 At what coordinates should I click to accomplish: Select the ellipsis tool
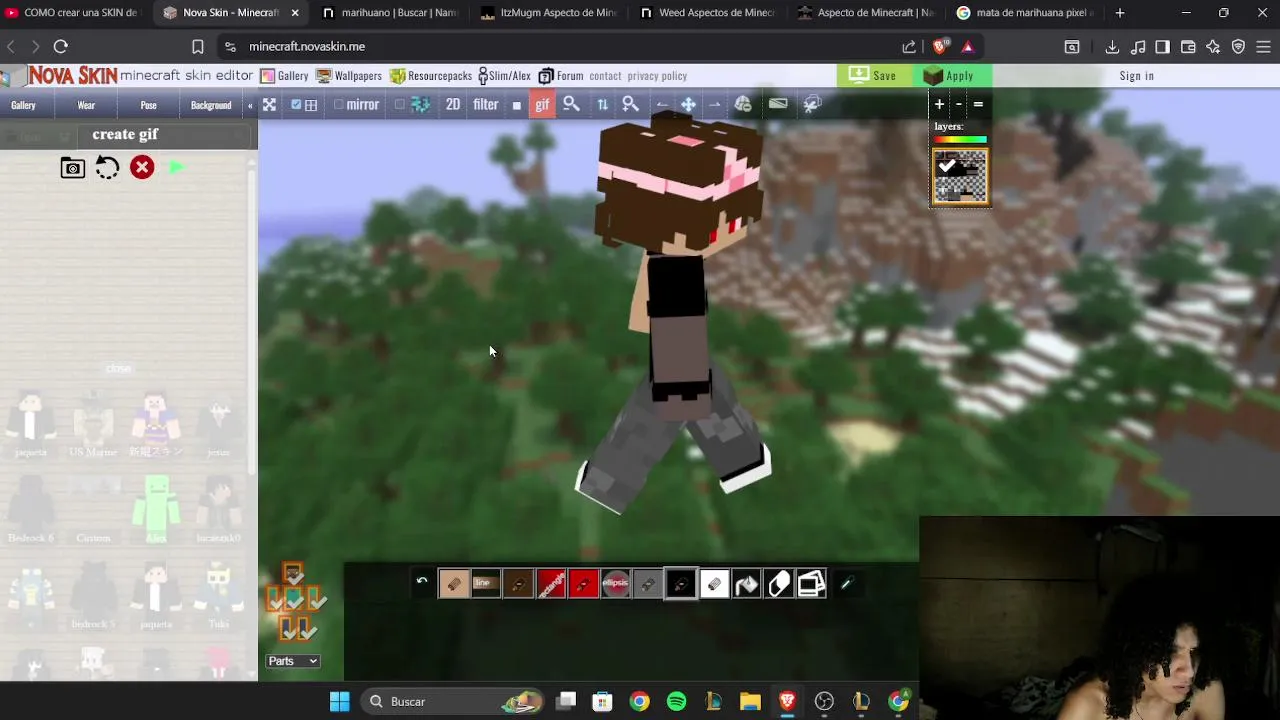[615, 583]
